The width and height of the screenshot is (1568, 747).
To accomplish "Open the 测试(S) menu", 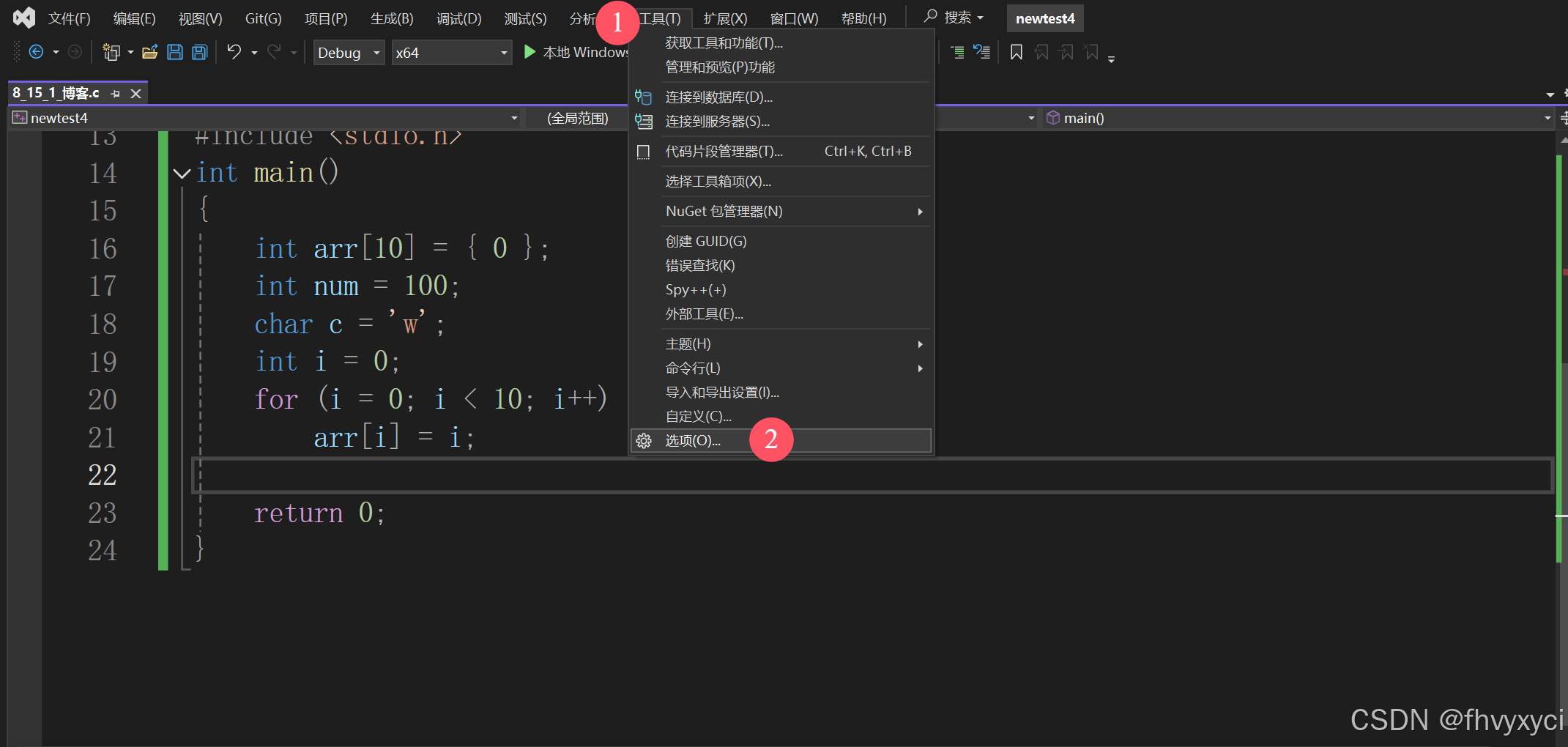I will pyautogui.click(x=525, y=18).
